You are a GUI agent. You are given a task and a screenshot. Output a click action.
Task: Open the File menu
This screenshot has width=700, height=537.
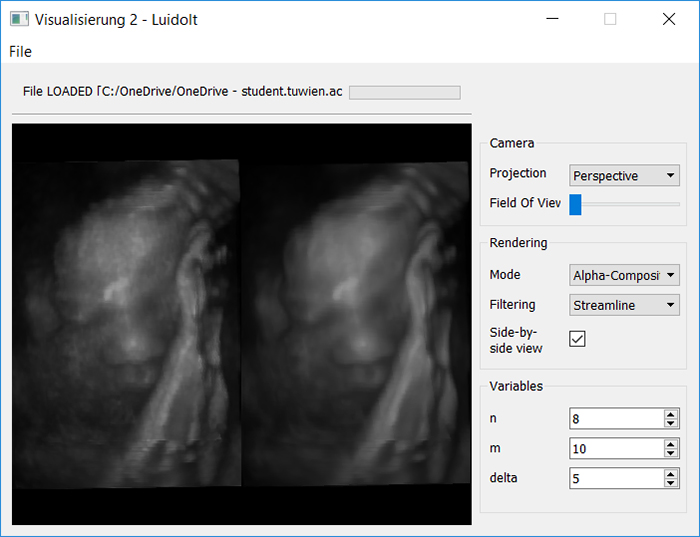click(x=20, y=52)
